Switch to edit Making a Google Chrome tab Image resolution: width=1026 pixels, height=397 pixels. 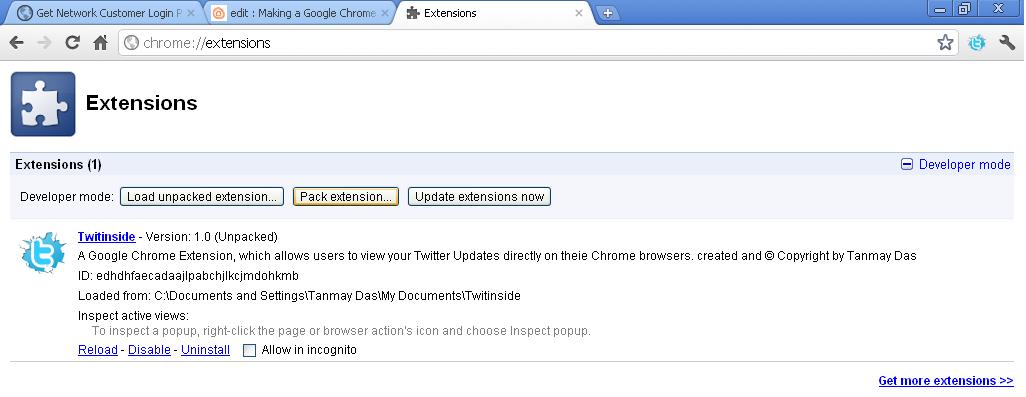[298, 13]
